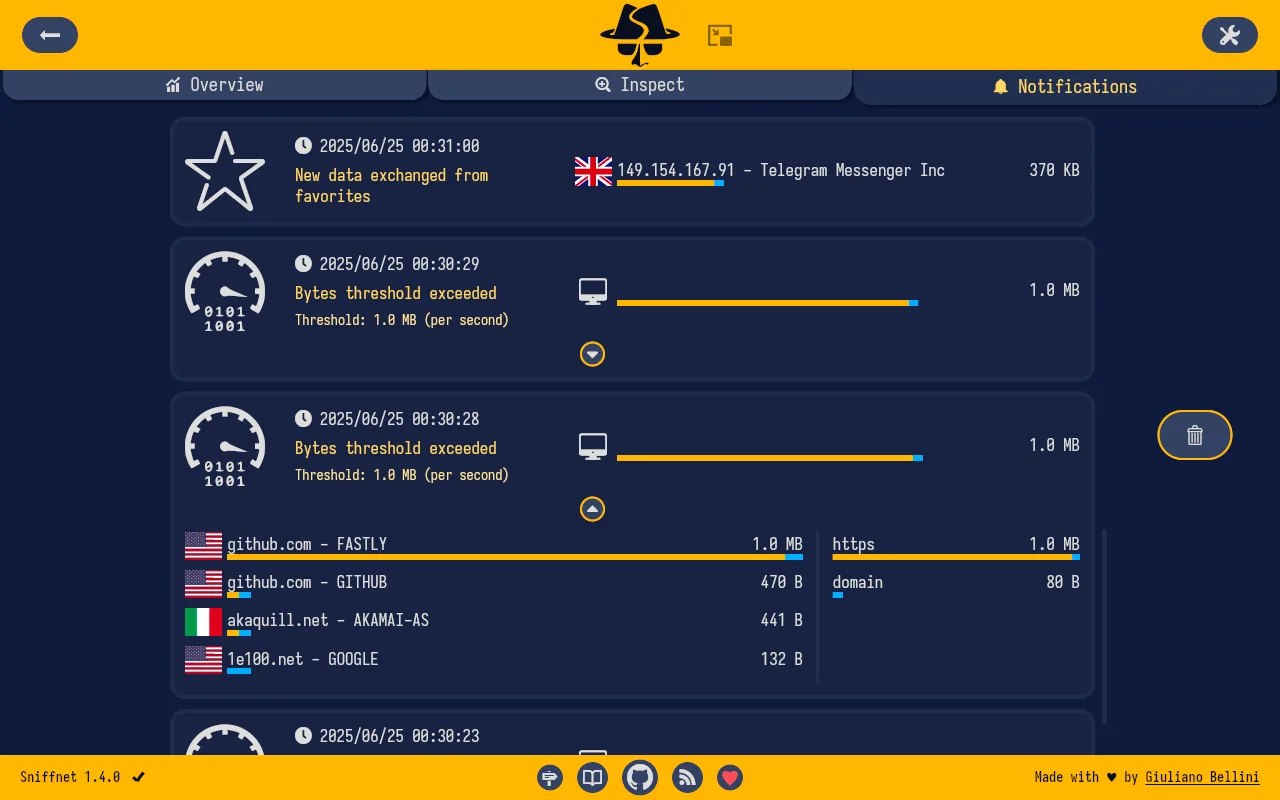Click the back arrow button
Screen dimensions: 1280x800
point(50,35)
